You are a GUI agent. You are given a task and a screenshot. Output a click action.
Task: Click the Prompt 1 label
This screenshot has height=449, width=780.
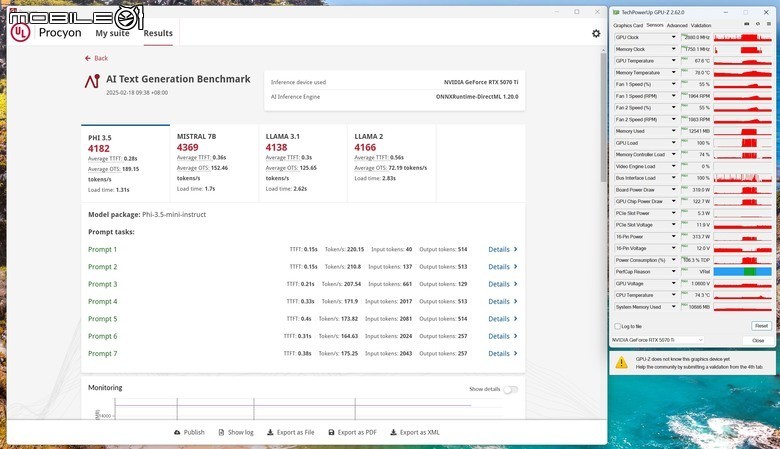(102, 250)
